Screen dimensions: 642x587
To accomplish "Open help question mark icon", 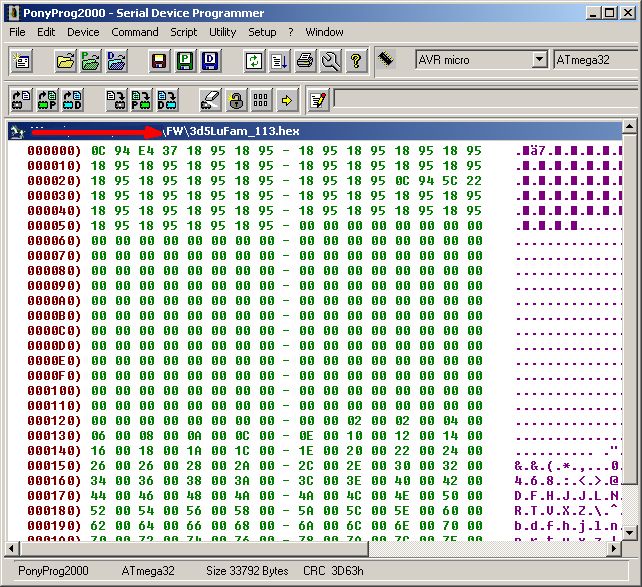I will click(356, 61).
